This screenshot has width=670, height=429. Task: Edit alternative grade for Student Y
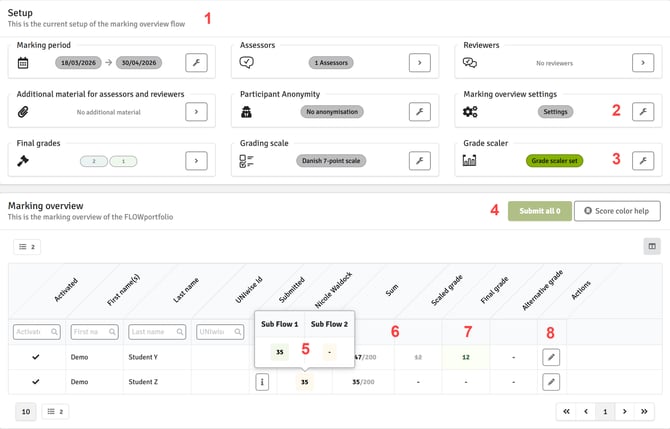[x=551, y=357]
